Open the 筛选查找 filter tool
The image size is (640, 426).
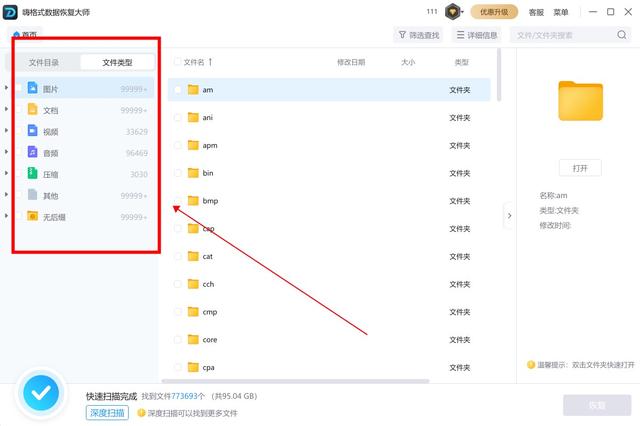(x=419, y=35)
